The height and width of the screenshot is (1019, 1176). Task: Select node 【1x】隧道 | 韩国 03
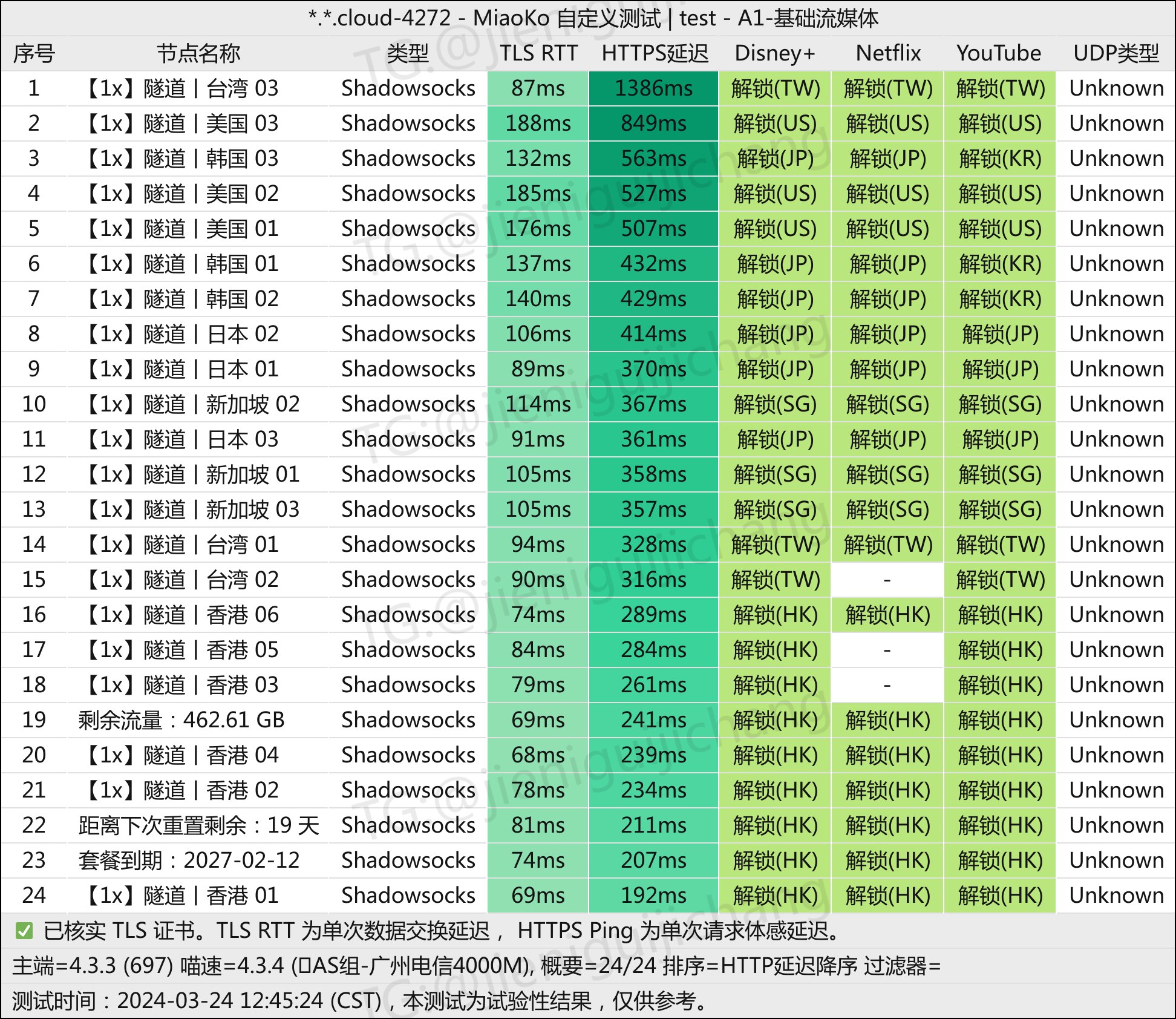click(x=179, y=159)
